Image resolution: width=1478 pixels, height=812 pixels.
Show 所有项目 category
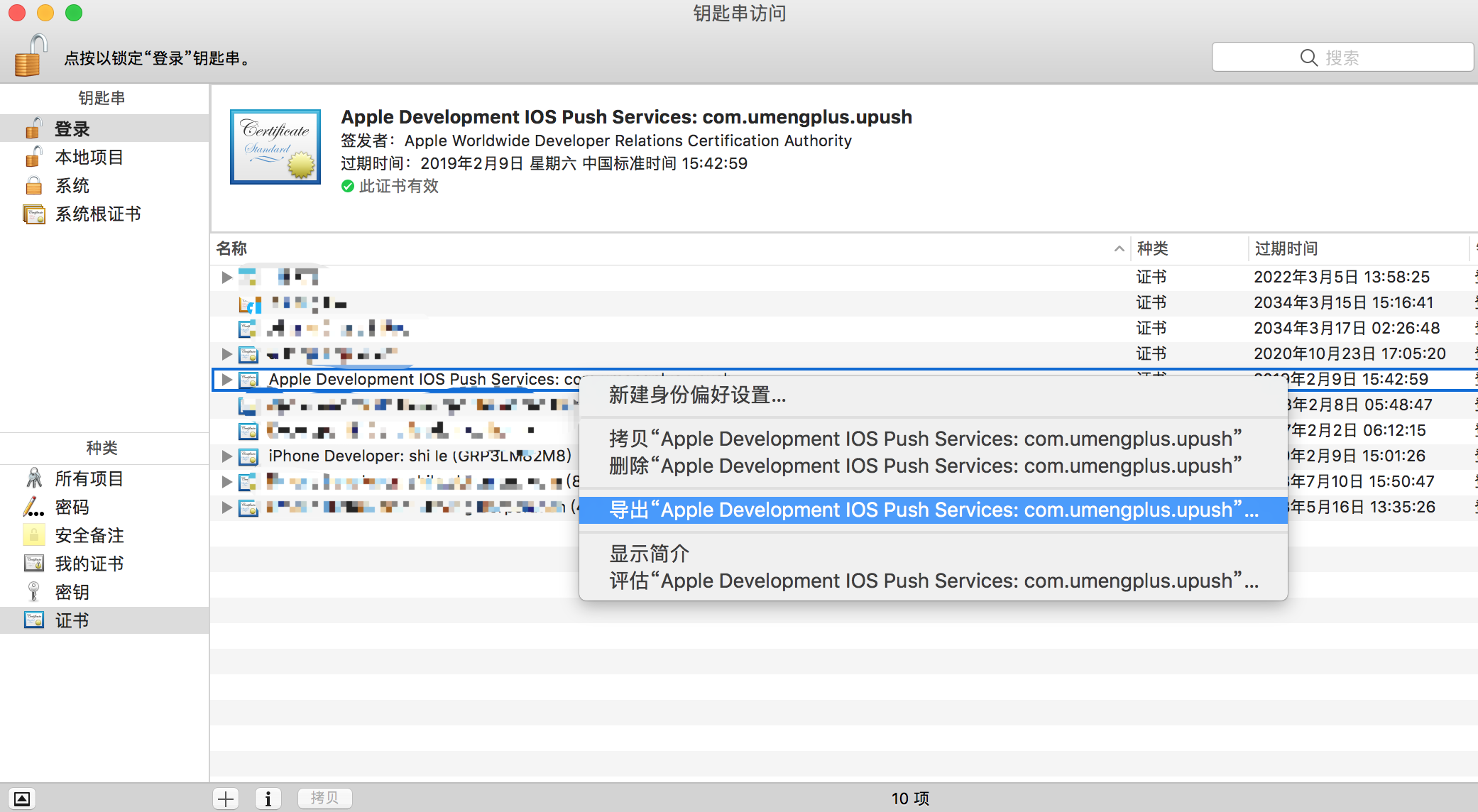click(104, 478)
